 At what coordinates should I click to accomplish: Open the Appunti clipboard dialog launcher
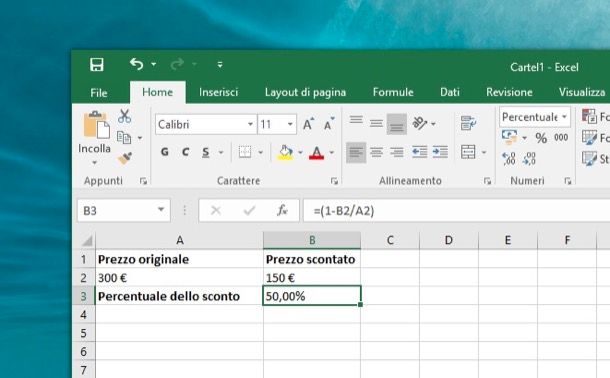(143, 181)
